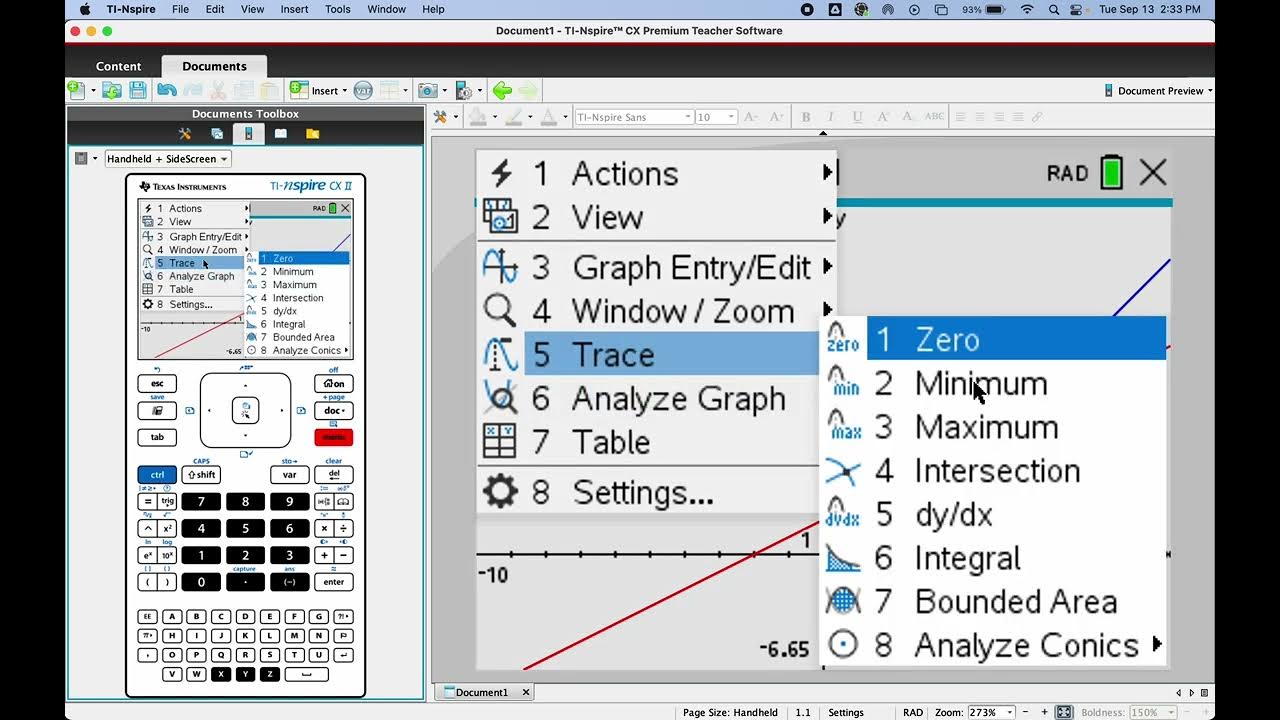1280x720 pixels.
Task: Click the battery icon on large screen
Action: coord(1111,172)
